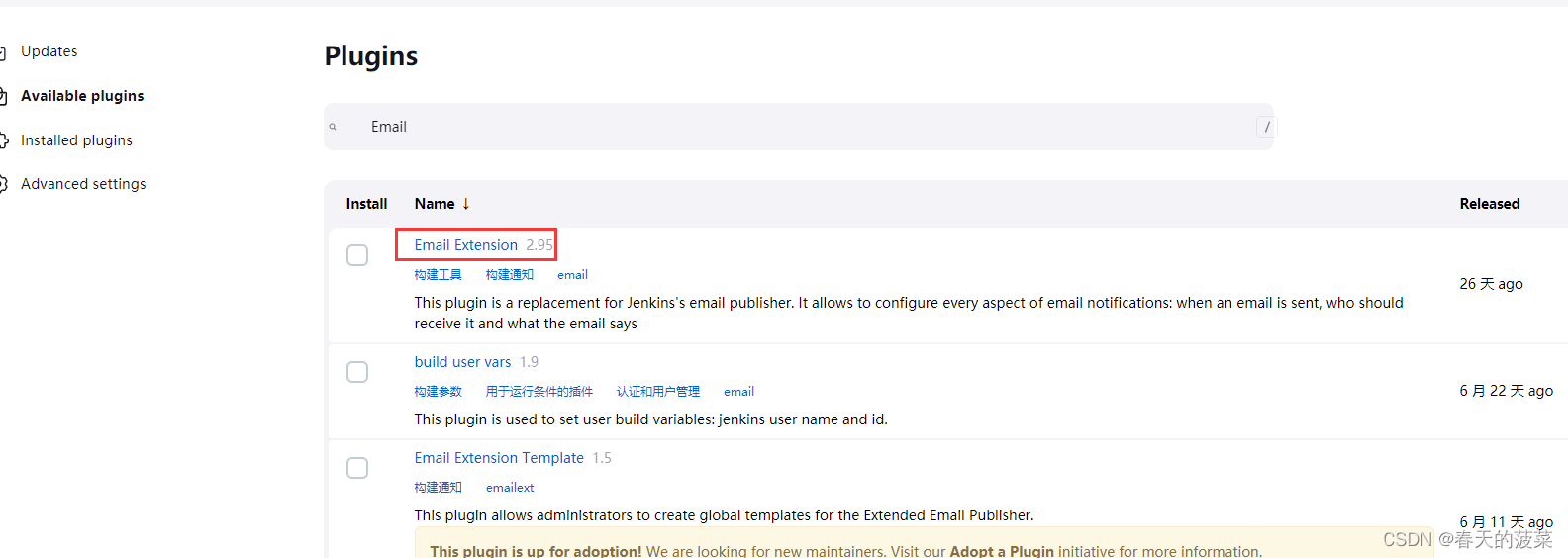The width and height of the screenshot is (1568, 558).
Task: Click the 6 月 22 天 ago release date
Action: [1506, 391]
